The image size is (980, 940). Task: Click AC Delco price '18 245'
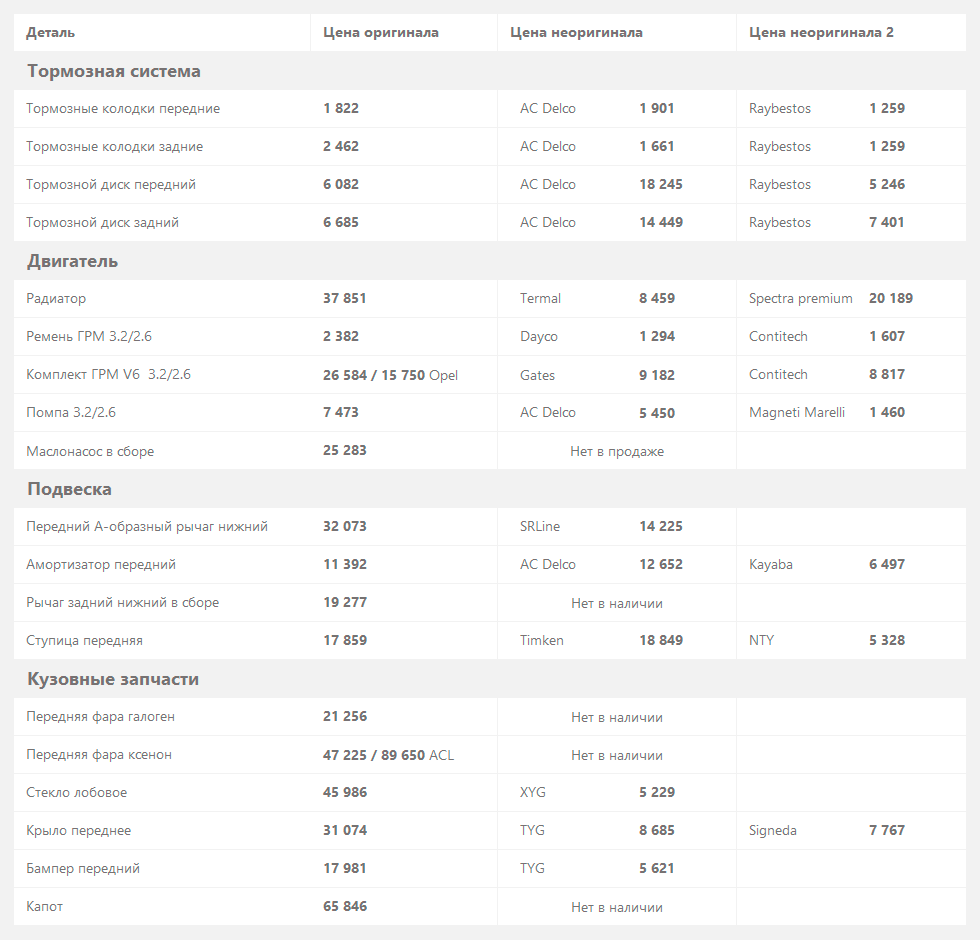coord(661,184)
